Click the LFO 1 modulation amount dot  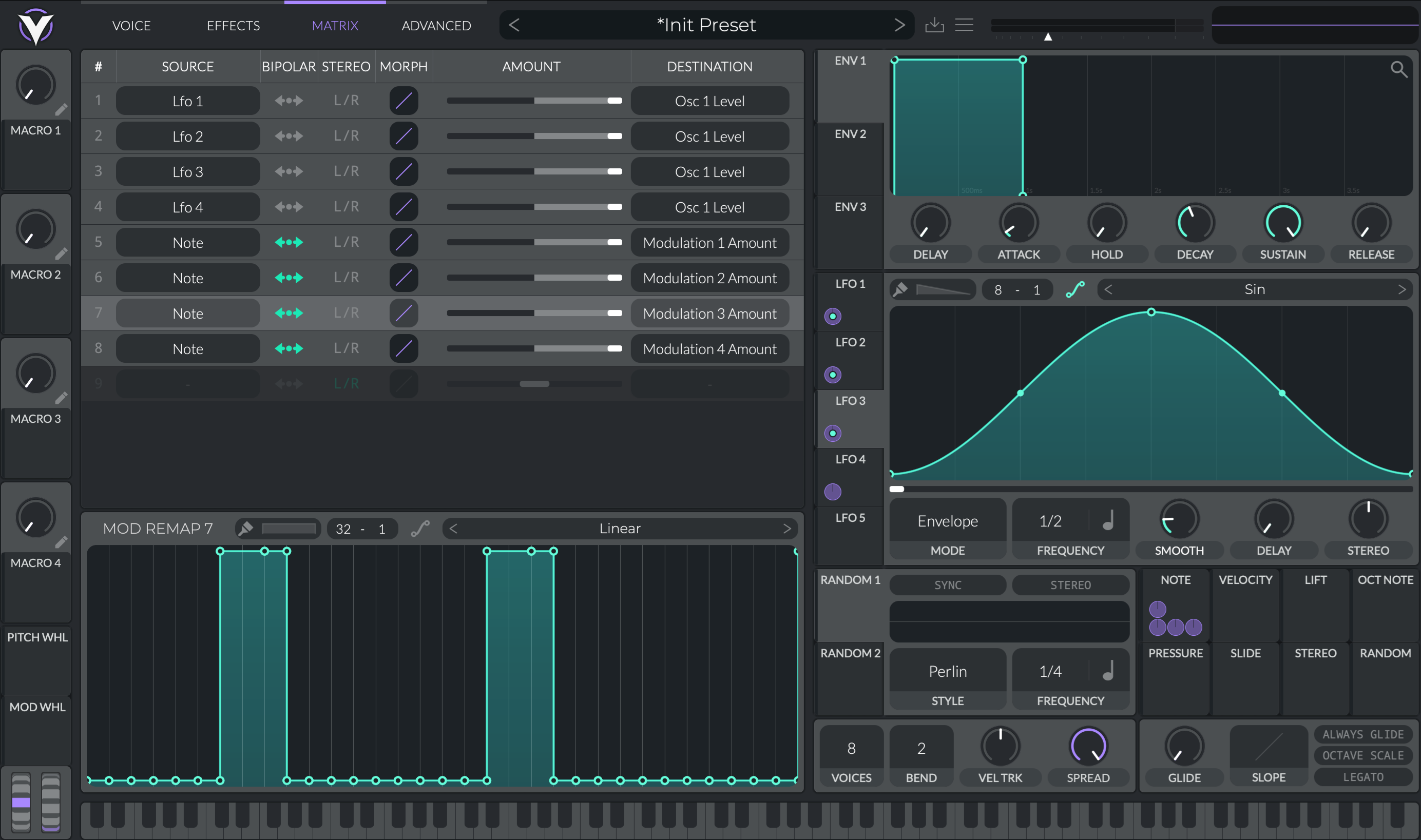(833, 316)
